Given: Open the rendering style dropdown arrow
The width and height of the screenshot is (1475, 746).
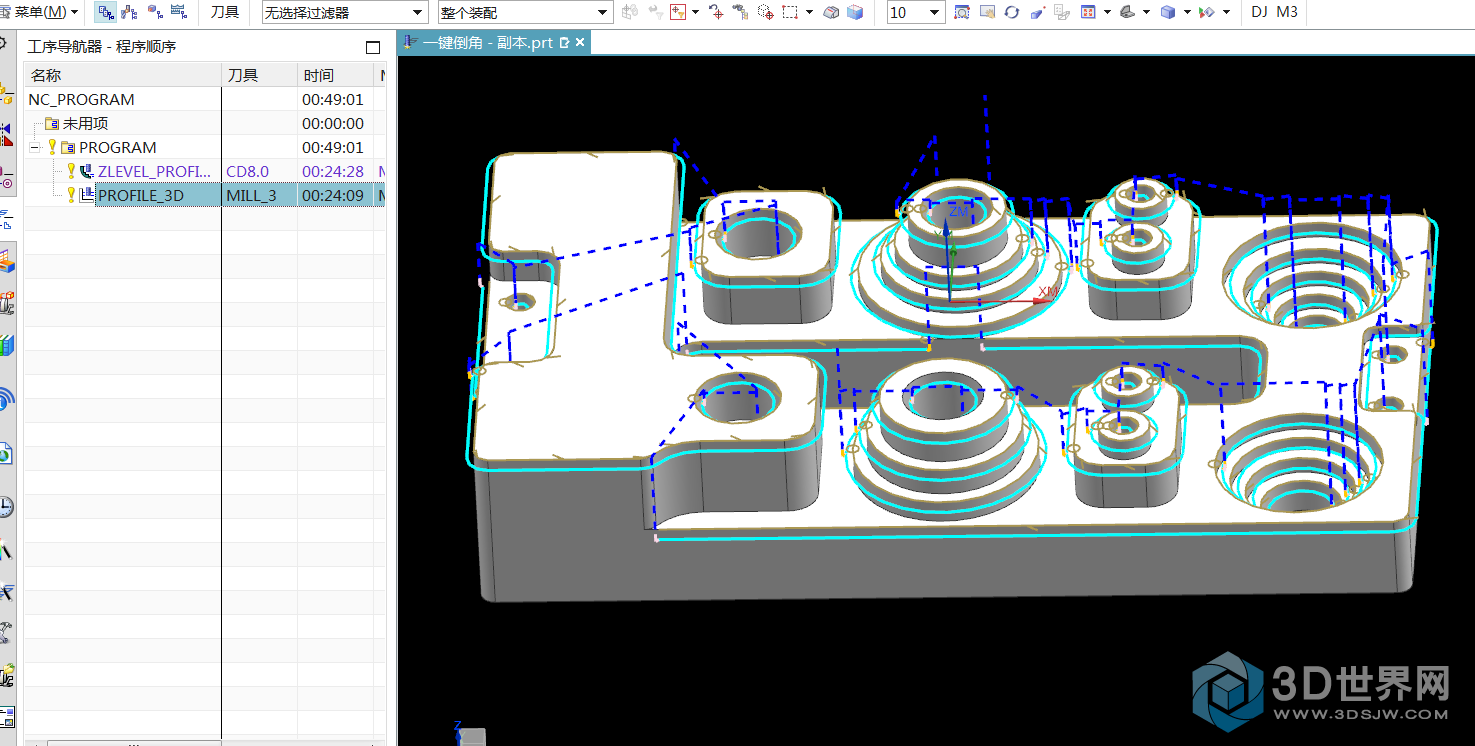Looking at the screenshot, I should pos(1146,12).
